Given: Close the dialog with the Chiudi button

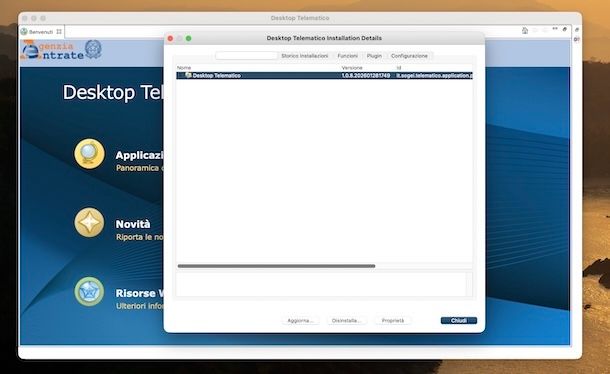Looking at the screenshot, I should pyautogui.click(x=459, y=321).
